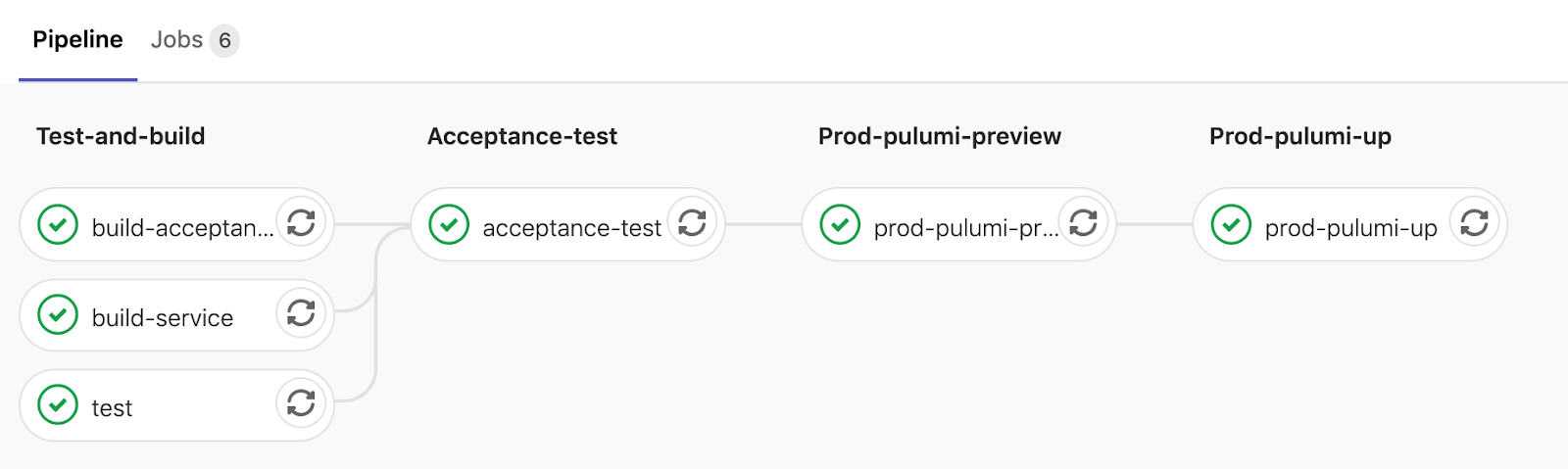Click the status icon of the build-acceptance job
The image size is (1568, 469).
[58, 224]
